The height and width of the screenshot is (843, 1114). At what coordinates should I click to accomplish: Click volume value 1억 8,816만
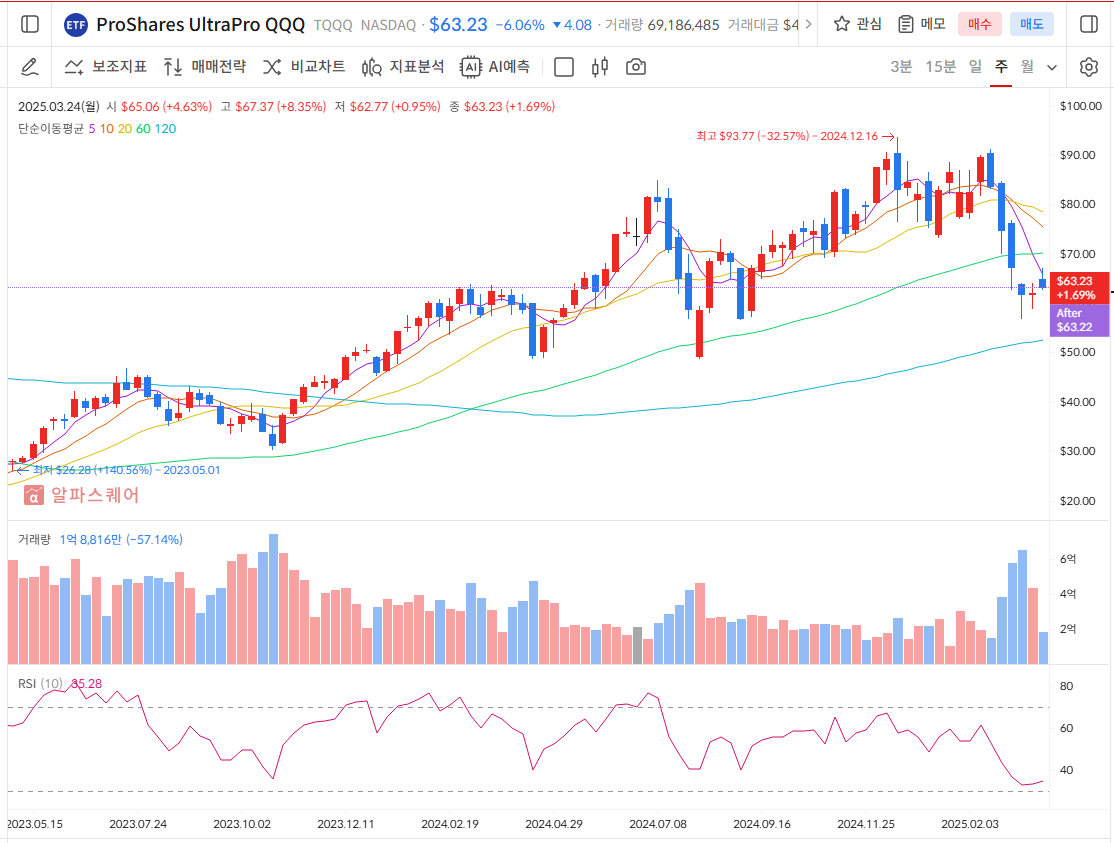[91, 540]
